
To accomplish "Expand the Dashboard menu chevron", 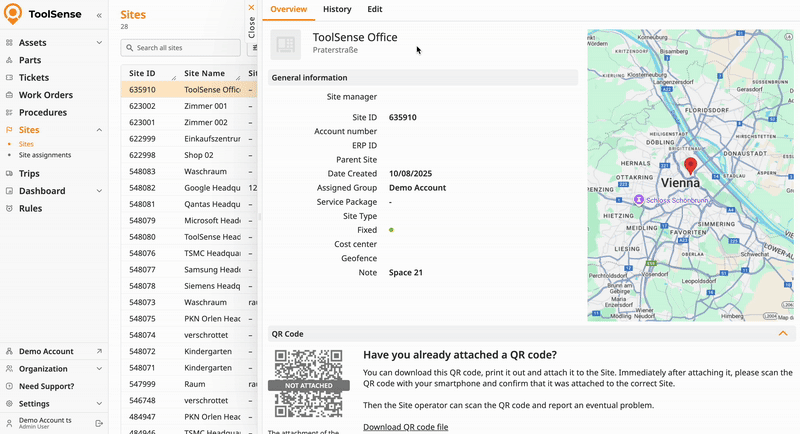I will tap(99, 191).
